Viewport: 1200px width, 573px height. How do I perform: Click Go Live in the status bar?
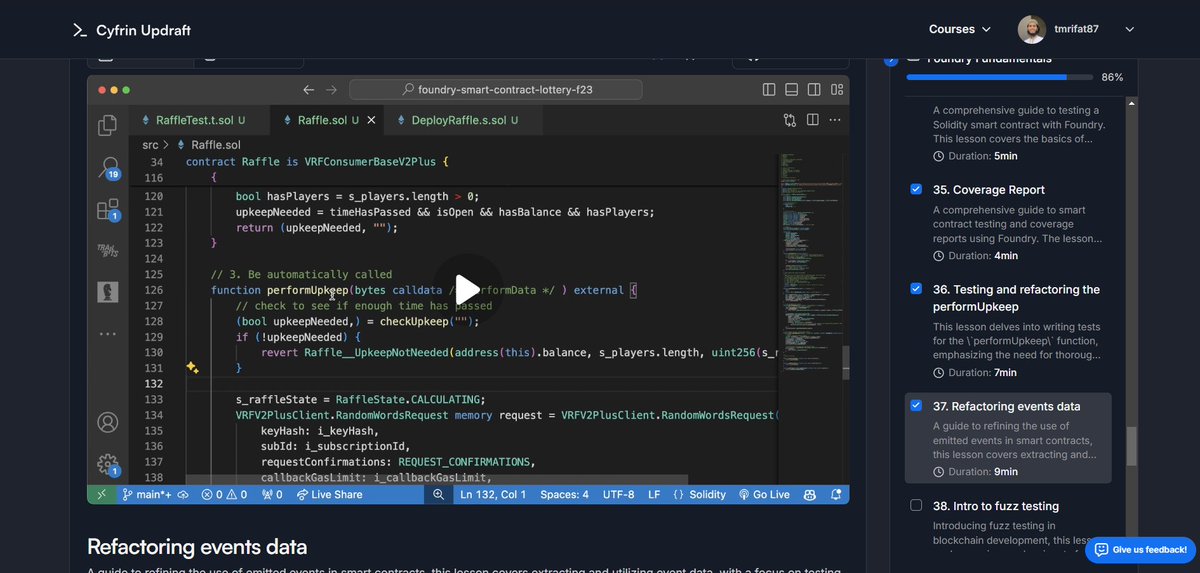click(764, 494)
